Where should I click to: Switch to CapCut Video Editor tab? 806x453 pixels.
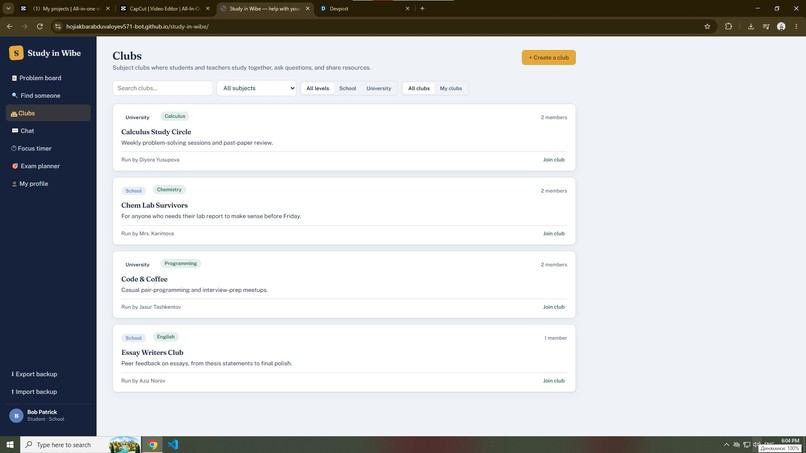point(164,9)
